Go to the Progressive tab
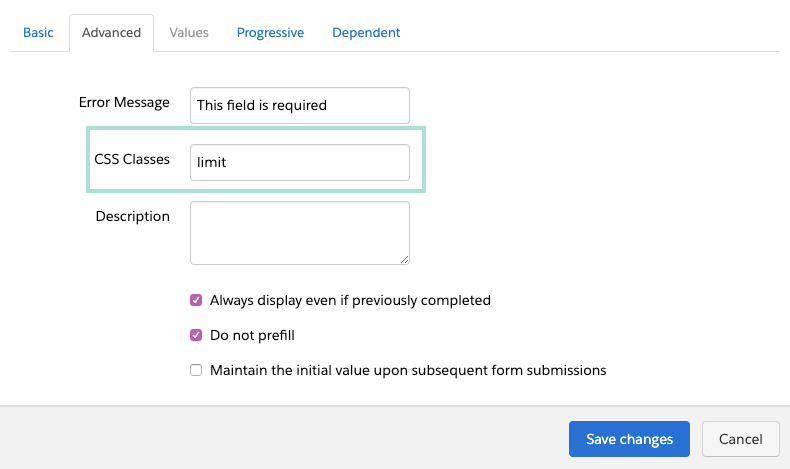This screenshot has width=790, height=469. [x=270, y=32]
